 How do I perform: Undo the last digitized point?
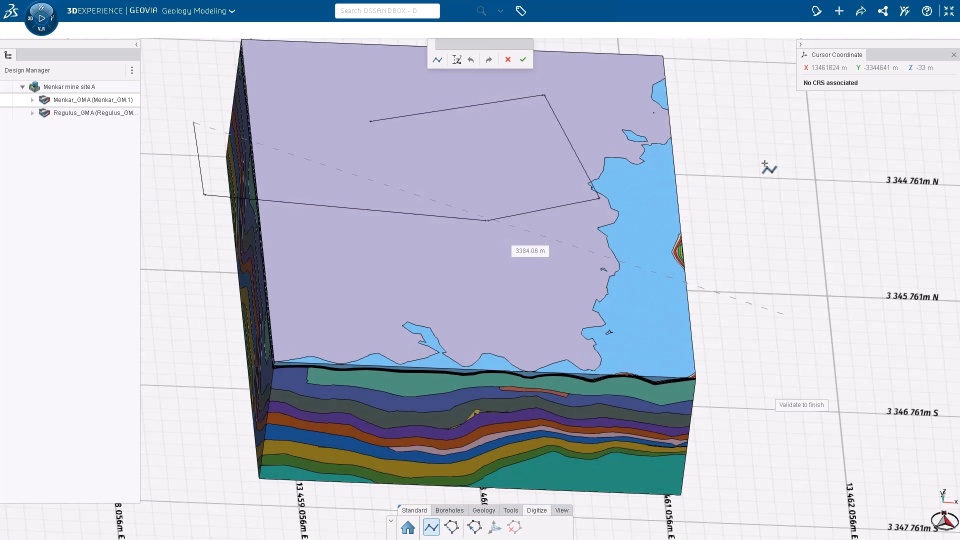click(471, 59)
